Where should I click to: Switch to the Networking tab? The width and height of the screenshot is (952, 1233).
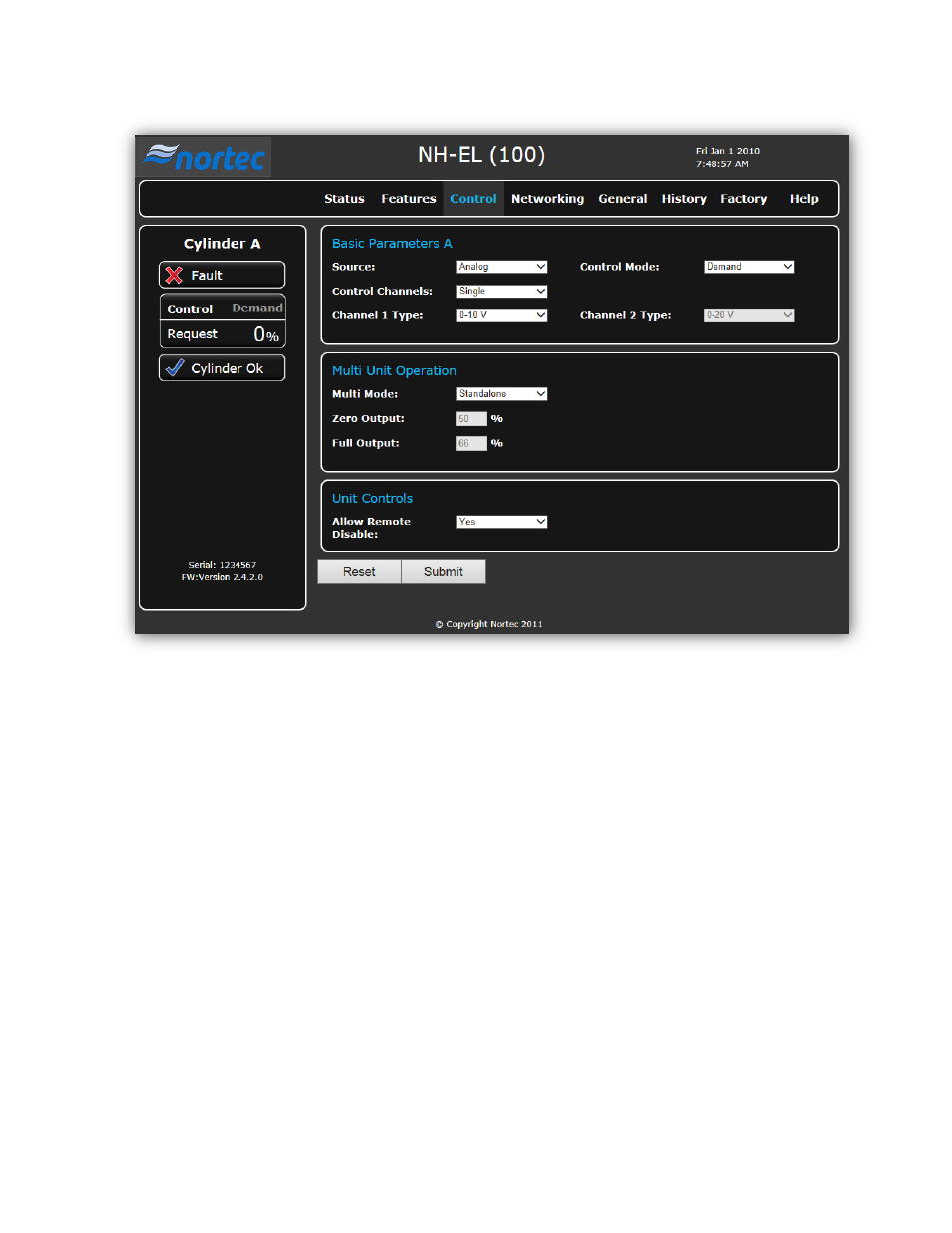547,199
